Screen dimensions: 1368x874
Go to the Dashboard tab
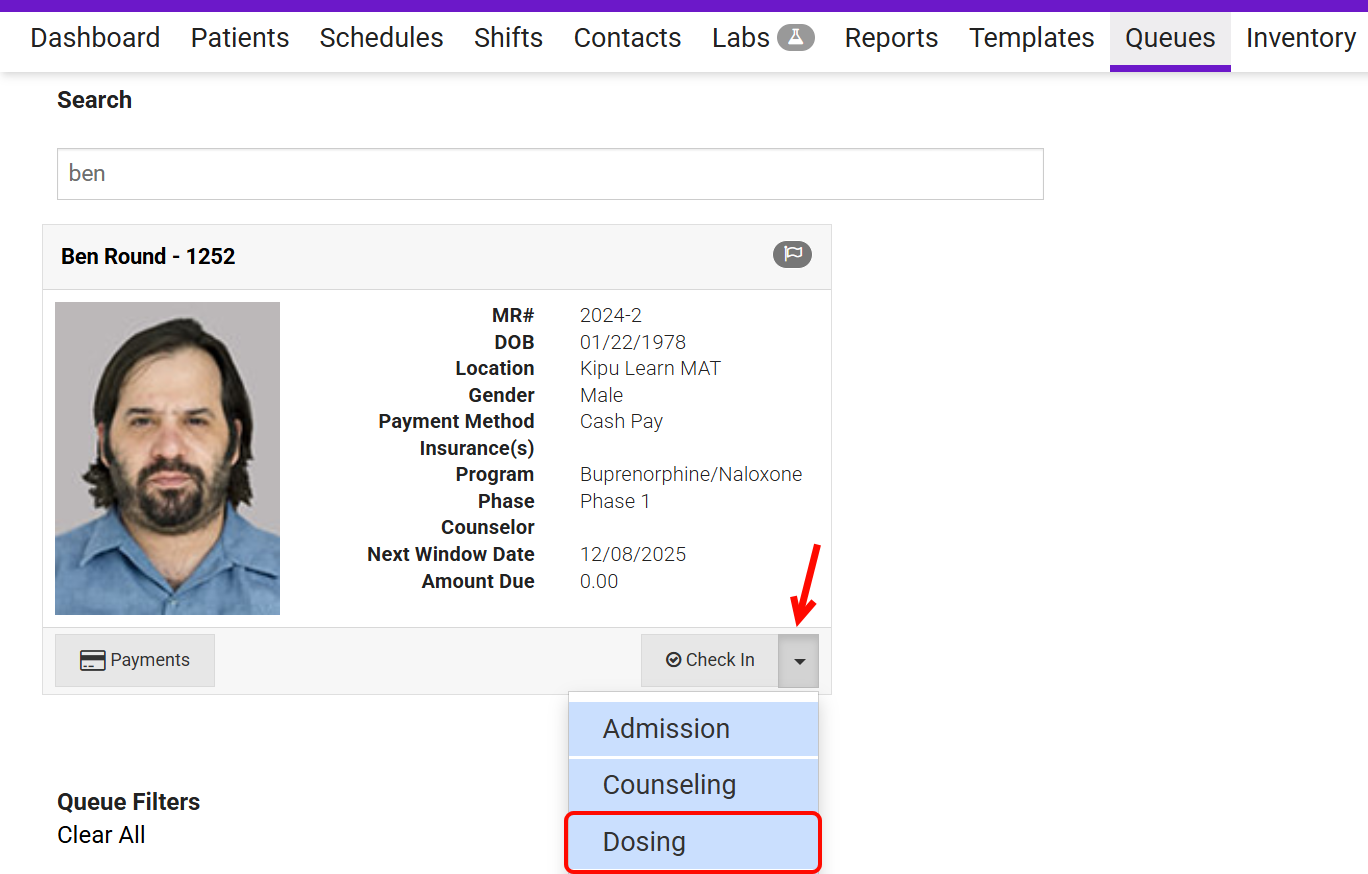tap(95, 38)
